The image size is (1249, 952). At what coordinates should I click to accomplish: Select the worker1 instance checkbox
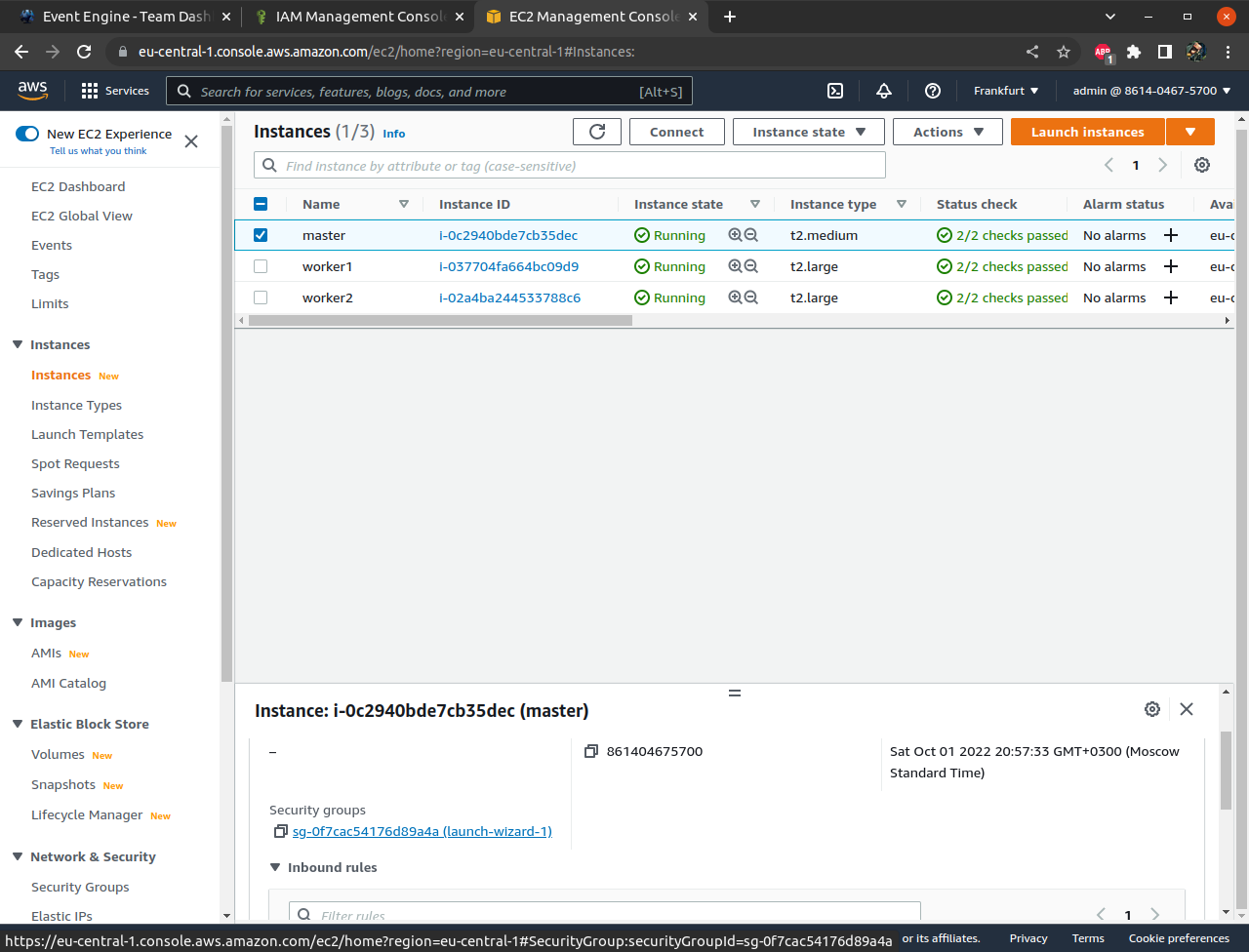(261, 266)
